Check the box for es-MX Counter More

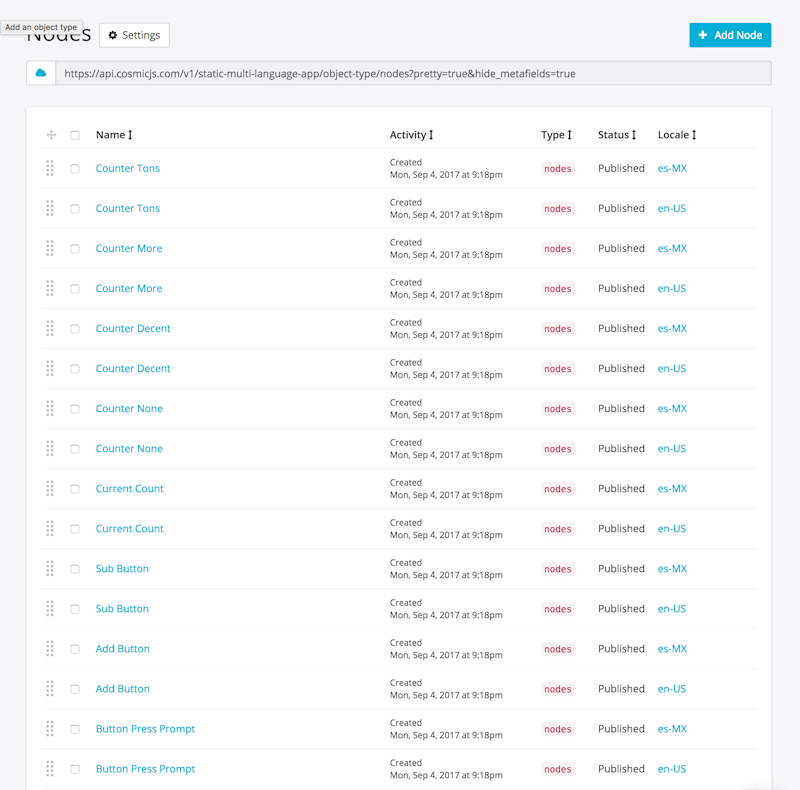tap(75, 249)
